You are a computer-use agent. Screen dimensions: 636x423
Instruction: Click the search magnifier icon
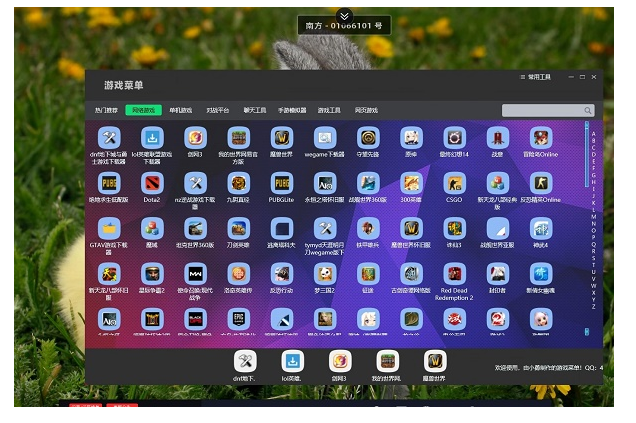pos(588,111)
